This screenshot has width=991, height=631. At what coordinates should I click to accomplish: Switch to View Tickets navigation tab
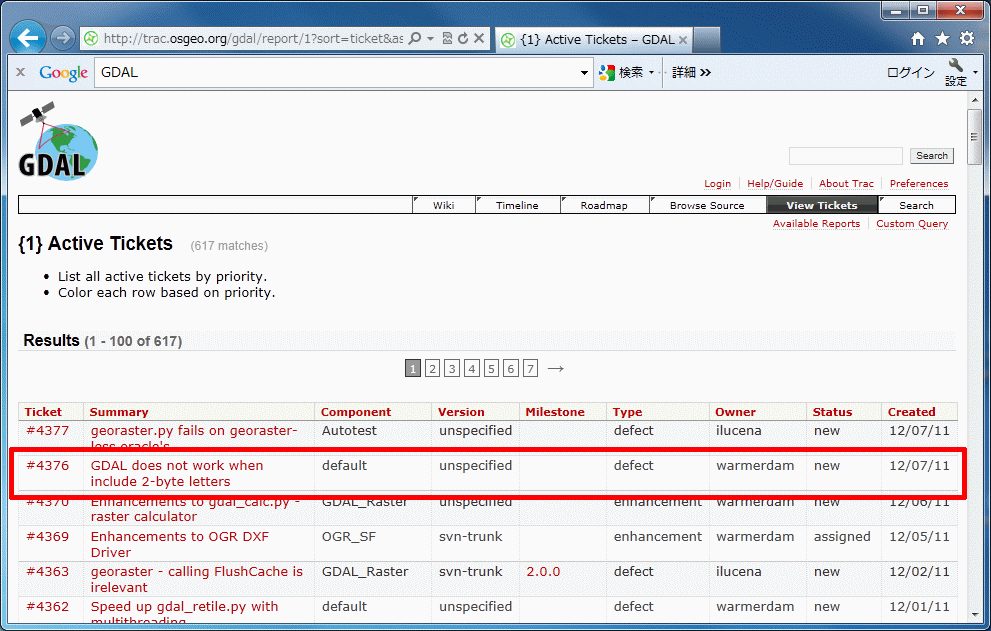click(x=821, y=205)
